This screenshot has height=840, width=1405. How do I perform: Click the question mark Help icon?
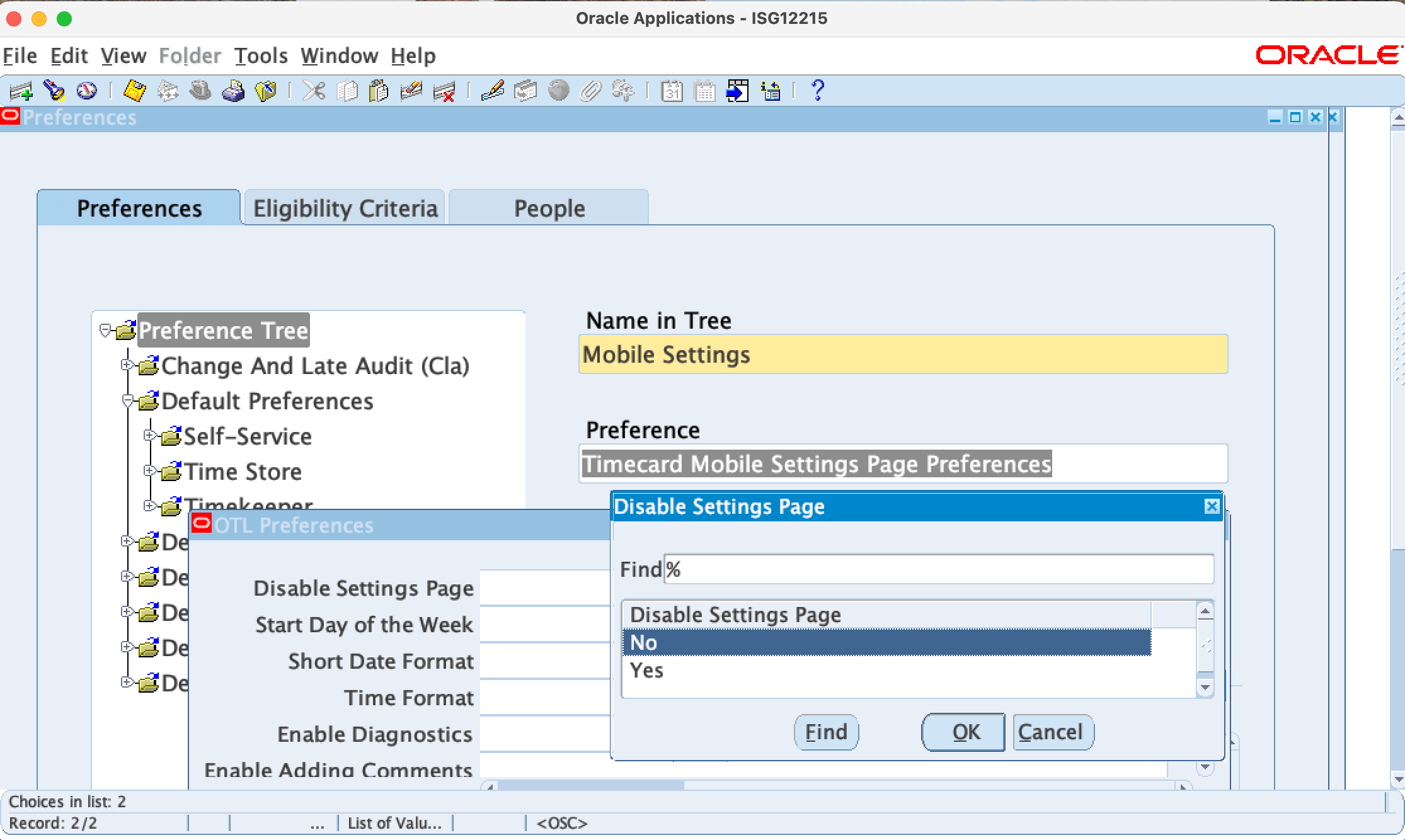817,91
